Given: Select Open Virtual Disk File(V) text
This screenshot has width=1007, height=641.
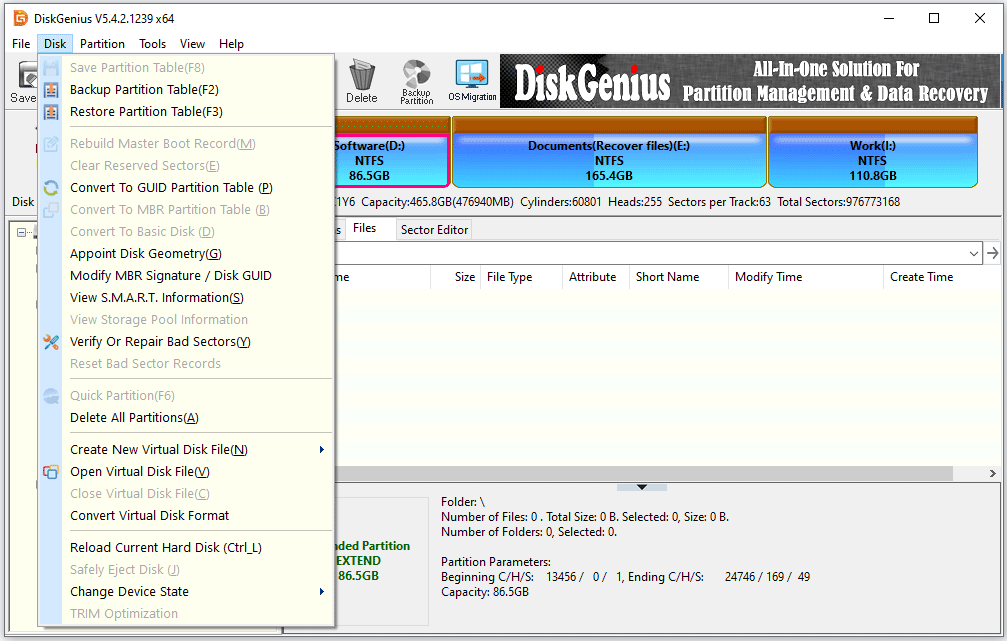Looking at the screenshot, I should point(139,472).
